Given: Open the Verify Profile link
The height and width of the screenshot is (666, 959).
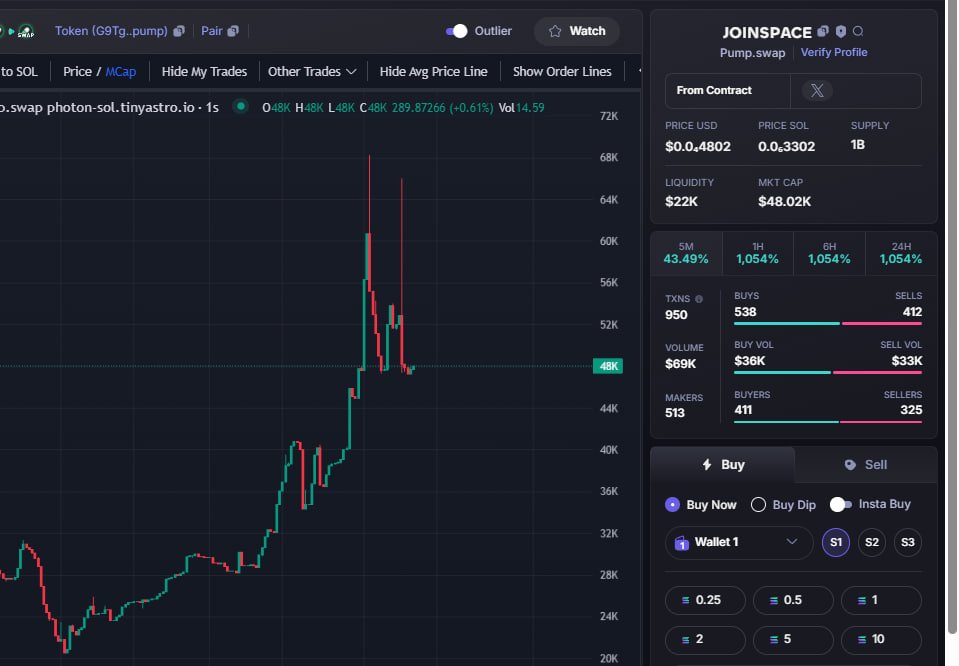Looking at the screenshot, I should pyautogui.click(x=834, y=53).
